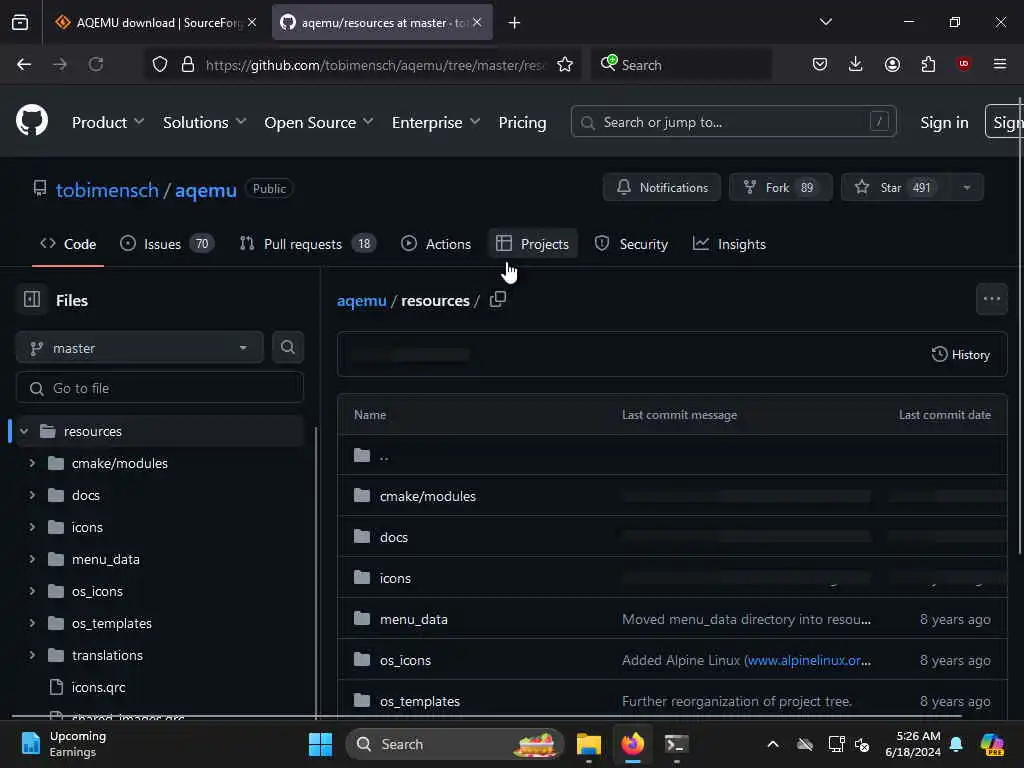1024x768 pixels.
Task: Expand the Solutions menu
Action: (x=204, y=122)
